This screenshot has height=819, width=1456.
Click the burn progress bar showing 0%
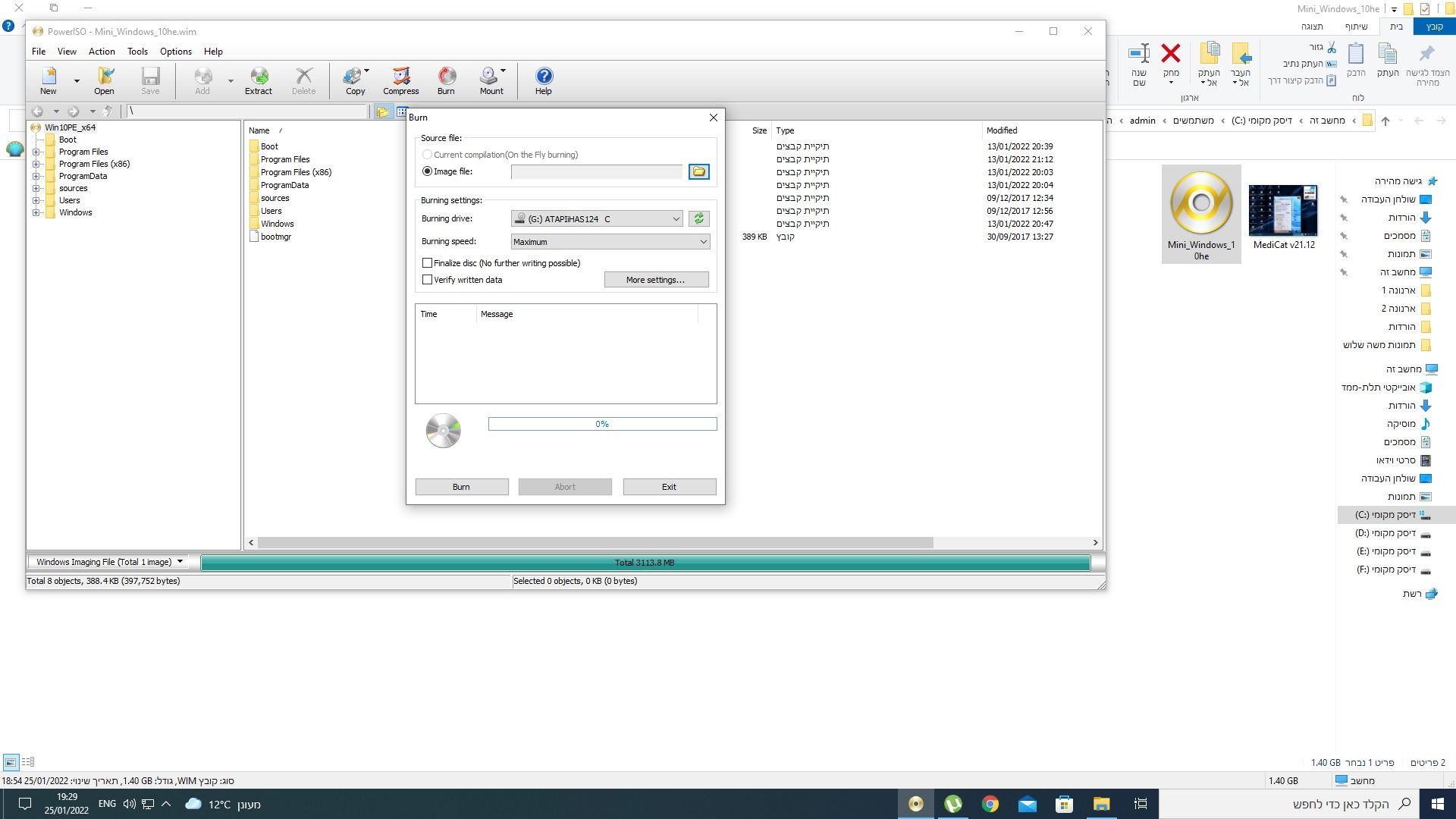pyautogui.click(x=602, y=424)
